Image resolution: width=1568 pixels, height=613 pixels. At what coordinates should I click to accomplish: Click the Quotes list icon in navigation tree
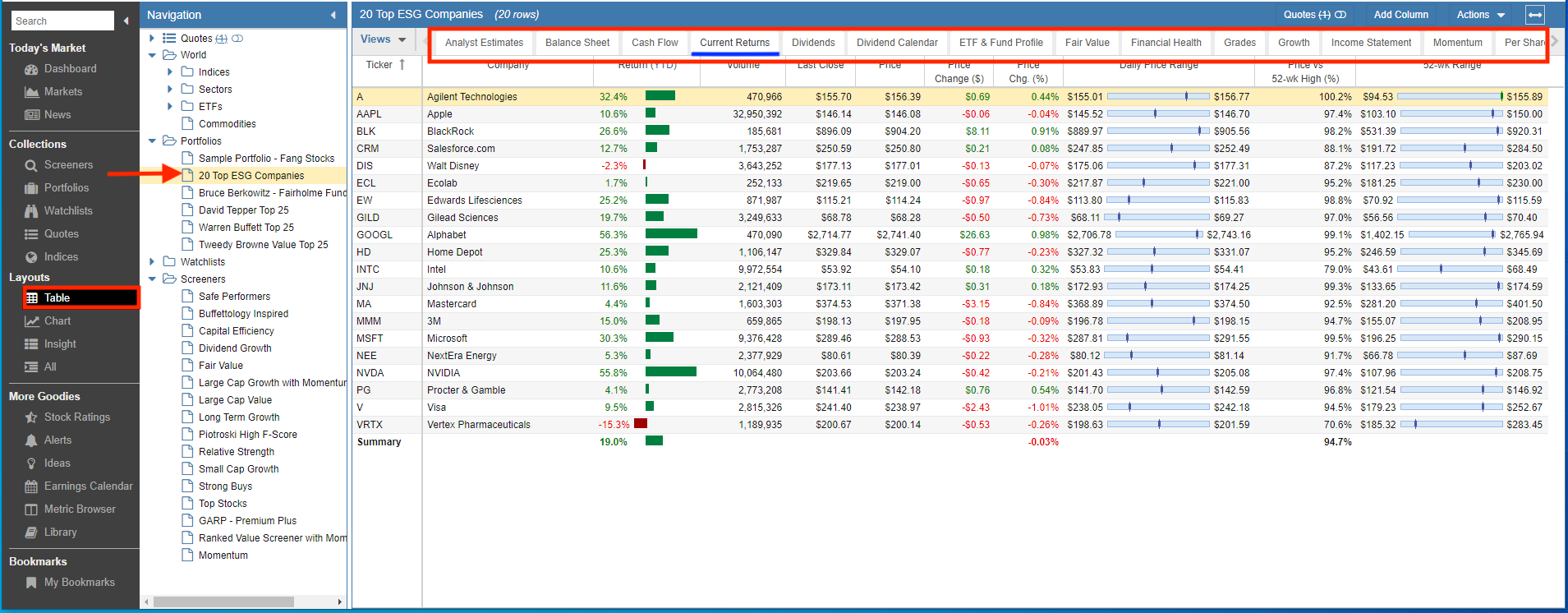click(x=169, y=38)
